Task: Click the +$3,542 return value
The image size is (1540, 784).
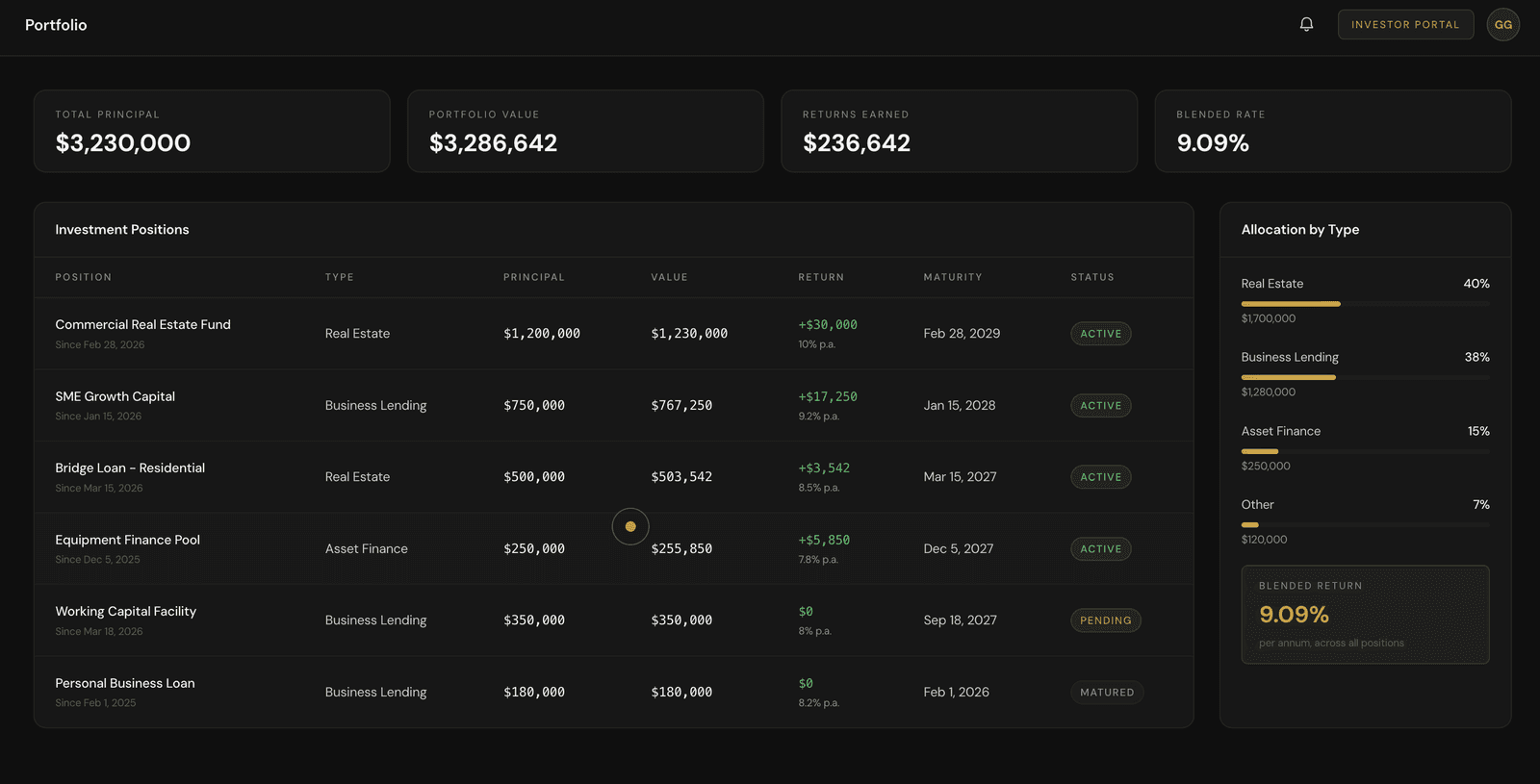Action: pos(824,468)
